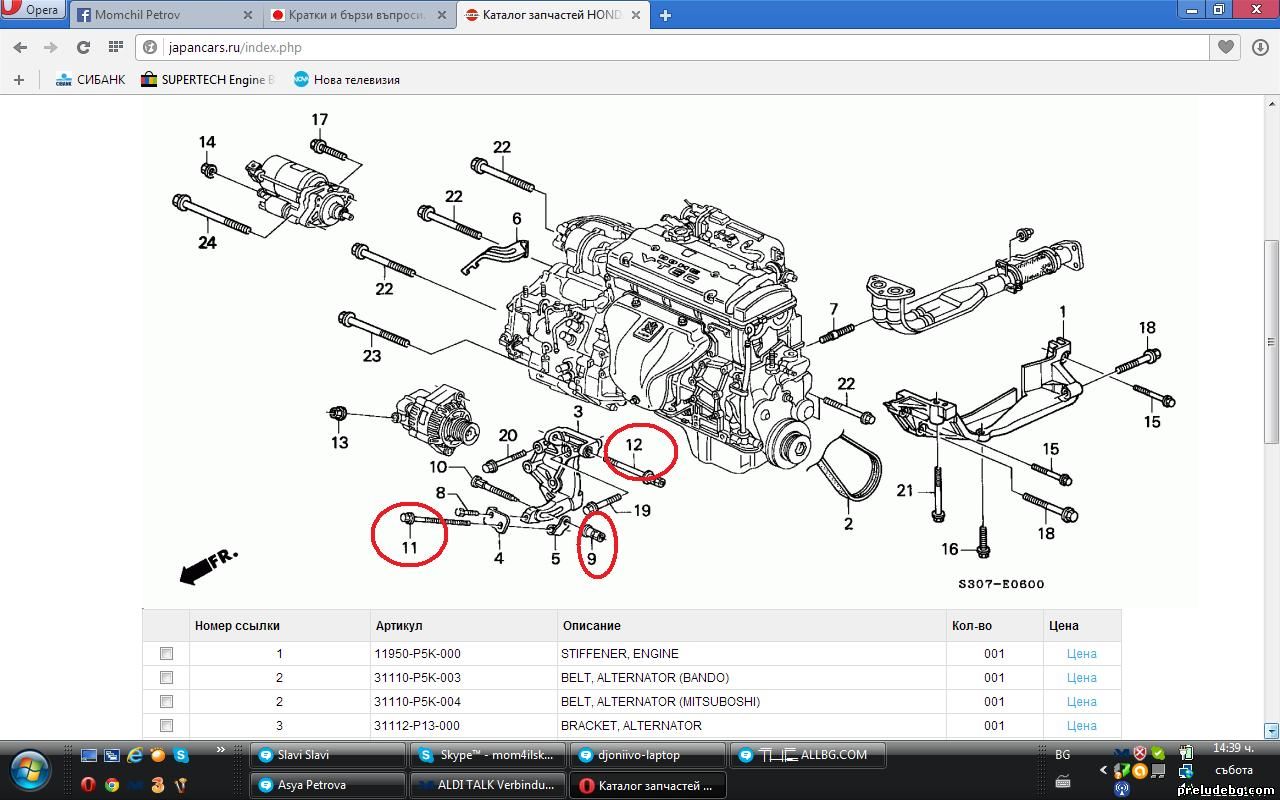This screenshot has width=1280, height=800.
Task: Check the BELT, ALTERNATOR (BANDO) checkbox
Action: (166, 678)
